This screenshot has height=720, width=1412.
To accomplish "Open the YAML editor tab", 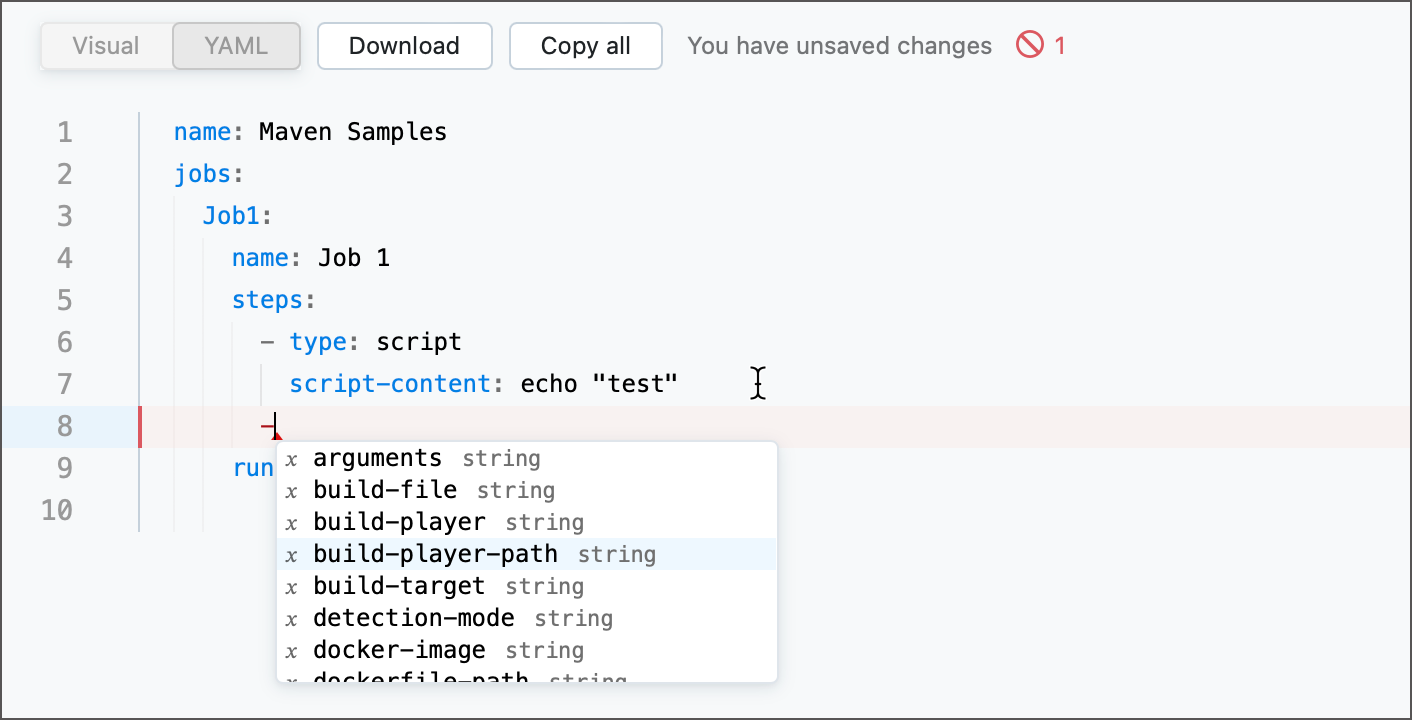I will point(236,45).
